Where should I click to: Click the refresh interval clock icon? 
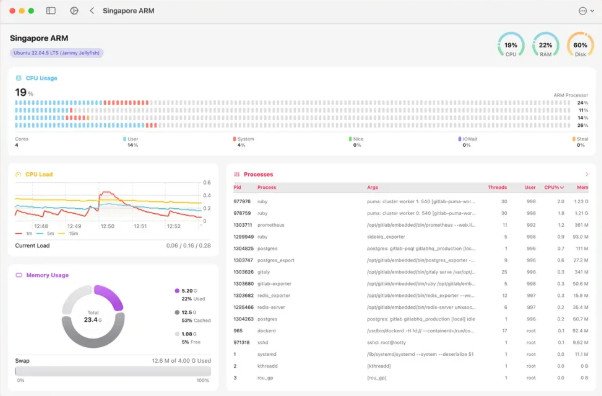(x=74, y=11)
